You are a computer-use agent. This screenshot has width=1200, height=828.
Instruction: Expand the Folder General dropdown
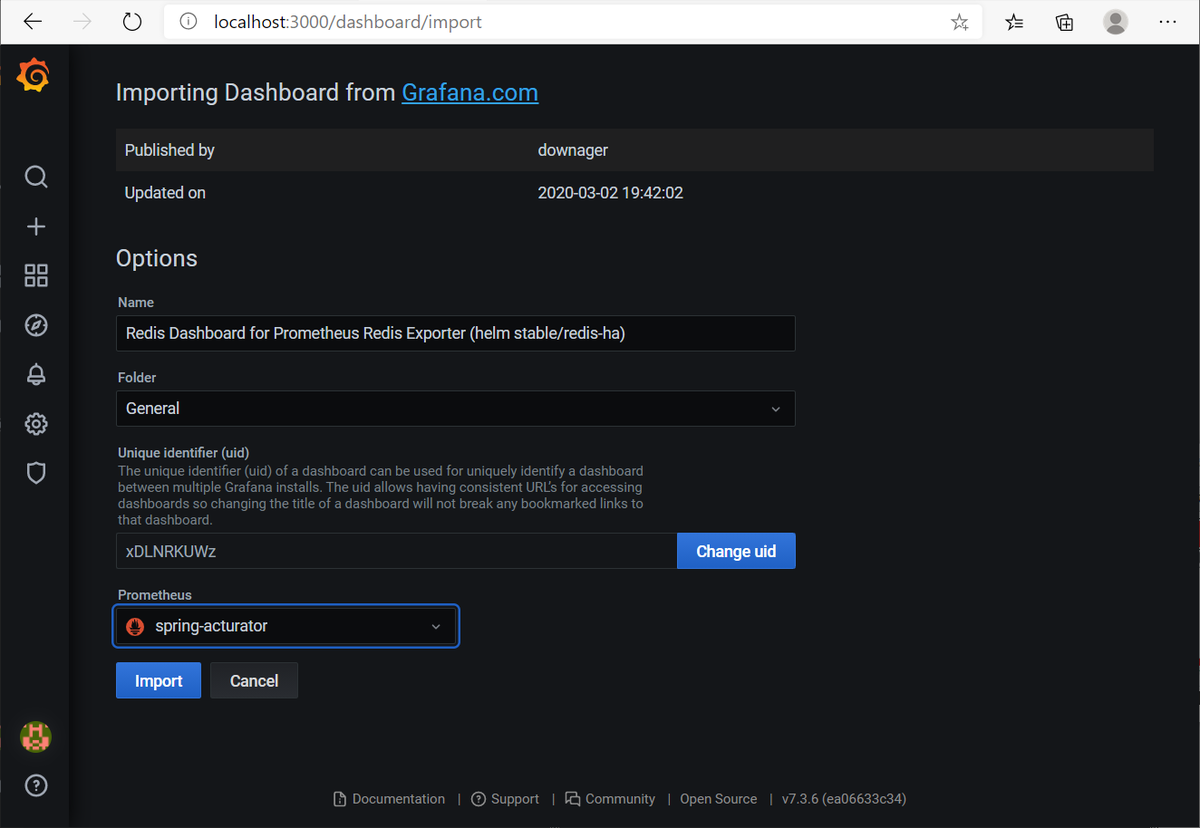coord(456,408)
